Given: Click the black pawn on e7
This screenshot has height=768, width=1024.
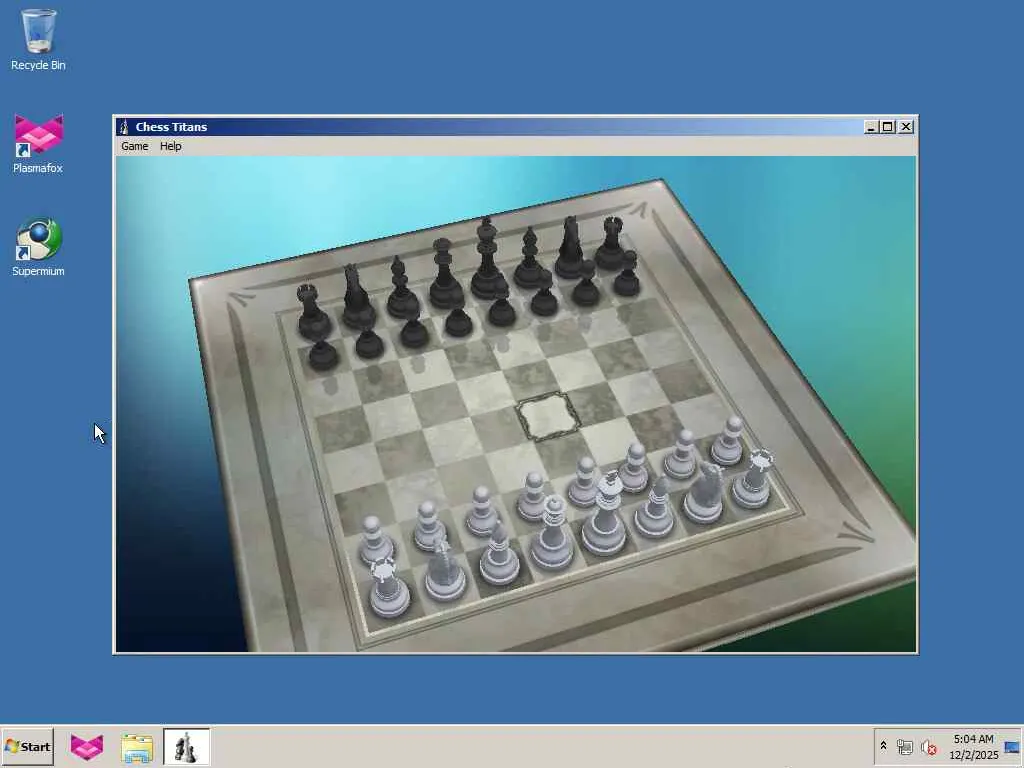Looking at the screenshot, I should [502, 310].
